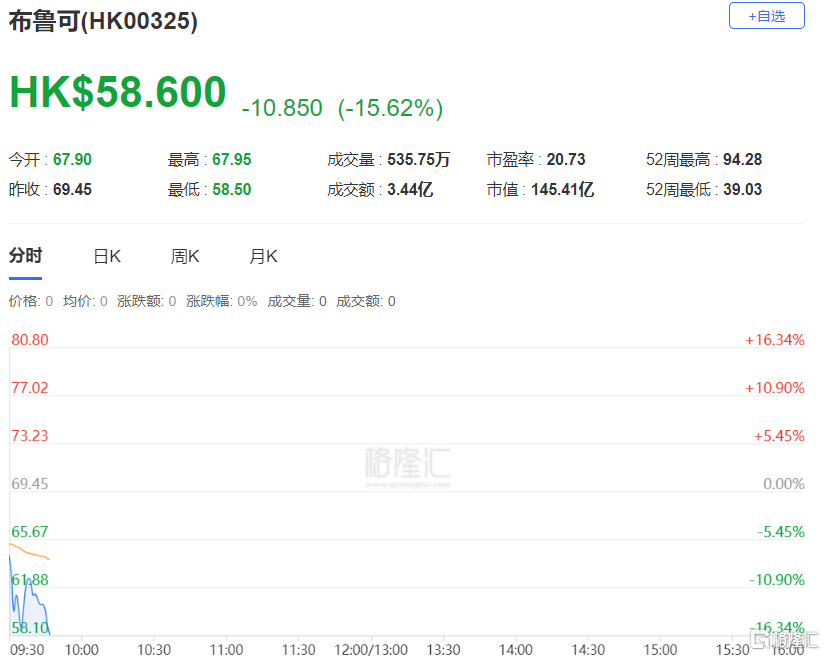Click the 10:30 time axis label

pos(154,649)
